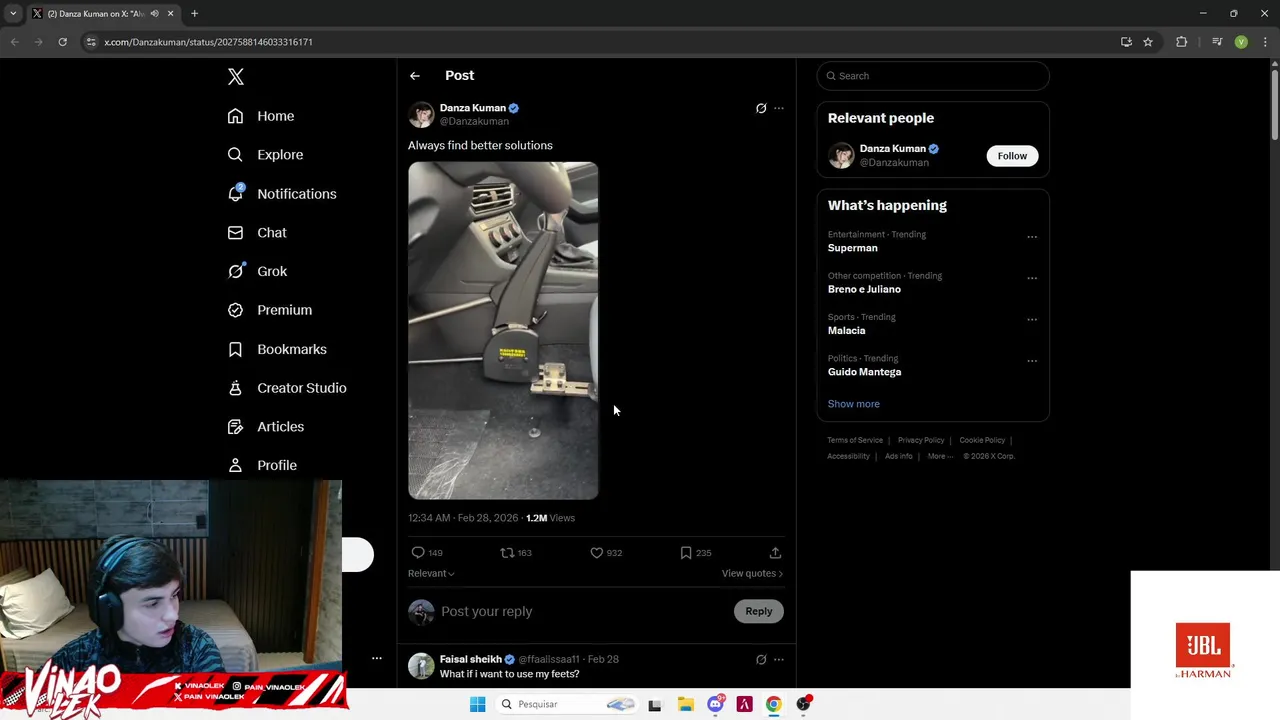Open more options for Breno e Juliano trend
The height and width of the screenshot is (720, 1280).
(1032, 278)
